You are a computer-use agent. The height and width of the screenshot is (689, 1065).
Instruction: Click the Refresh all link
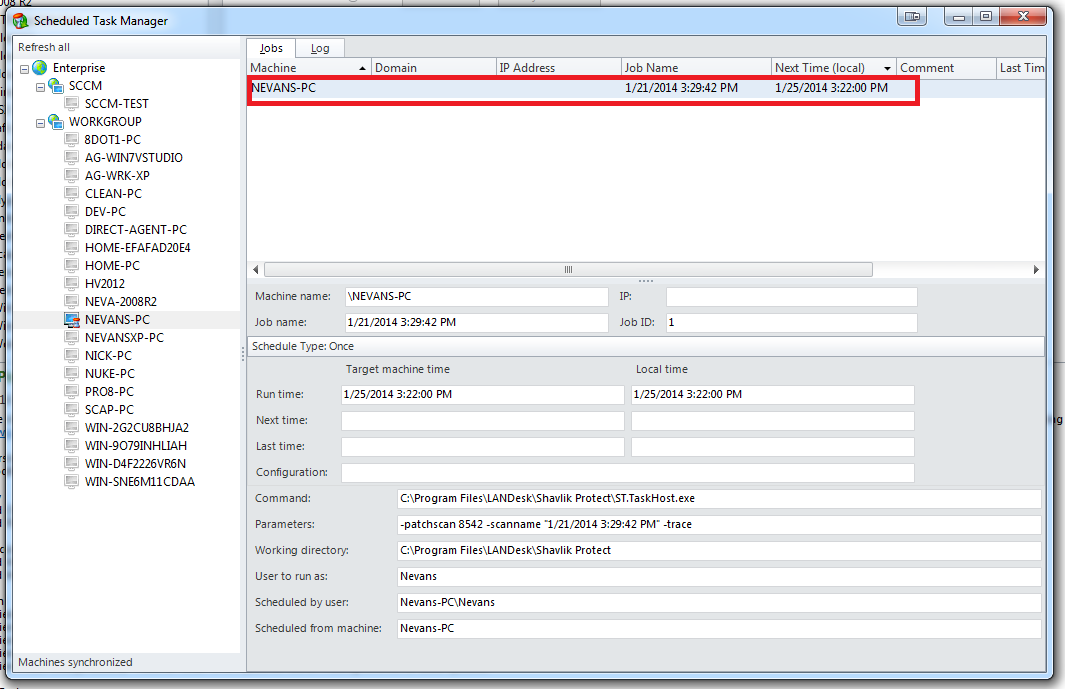[x=43, y=46]
